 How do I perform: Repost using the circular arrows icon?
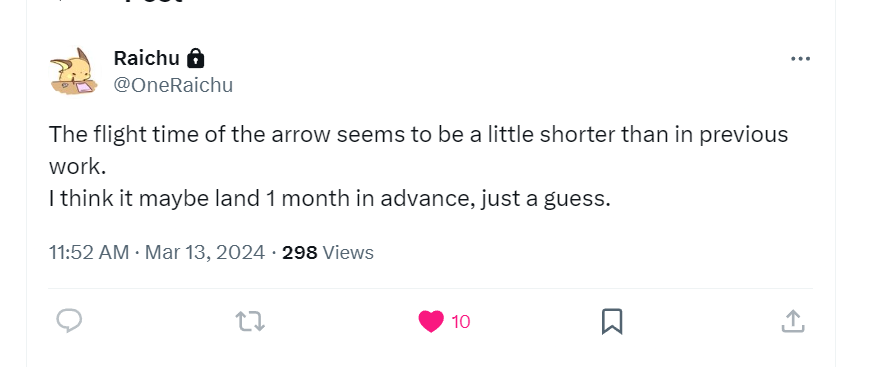(x=250, y=322)
